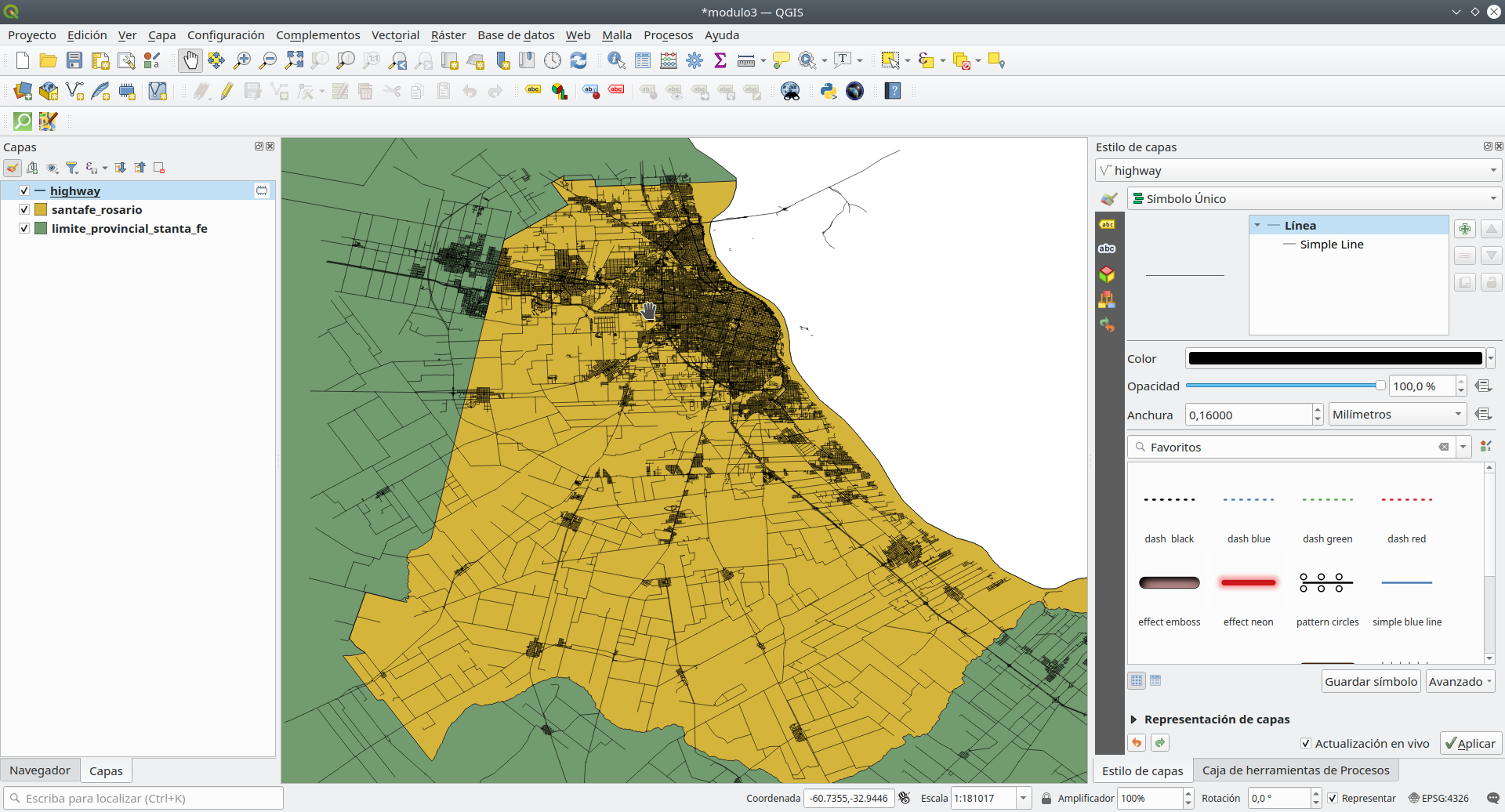The width and height of the screenshot is (1505, 812).
Task: Open the Favoritos symbol group dropdown
Action: (1463, 447)
